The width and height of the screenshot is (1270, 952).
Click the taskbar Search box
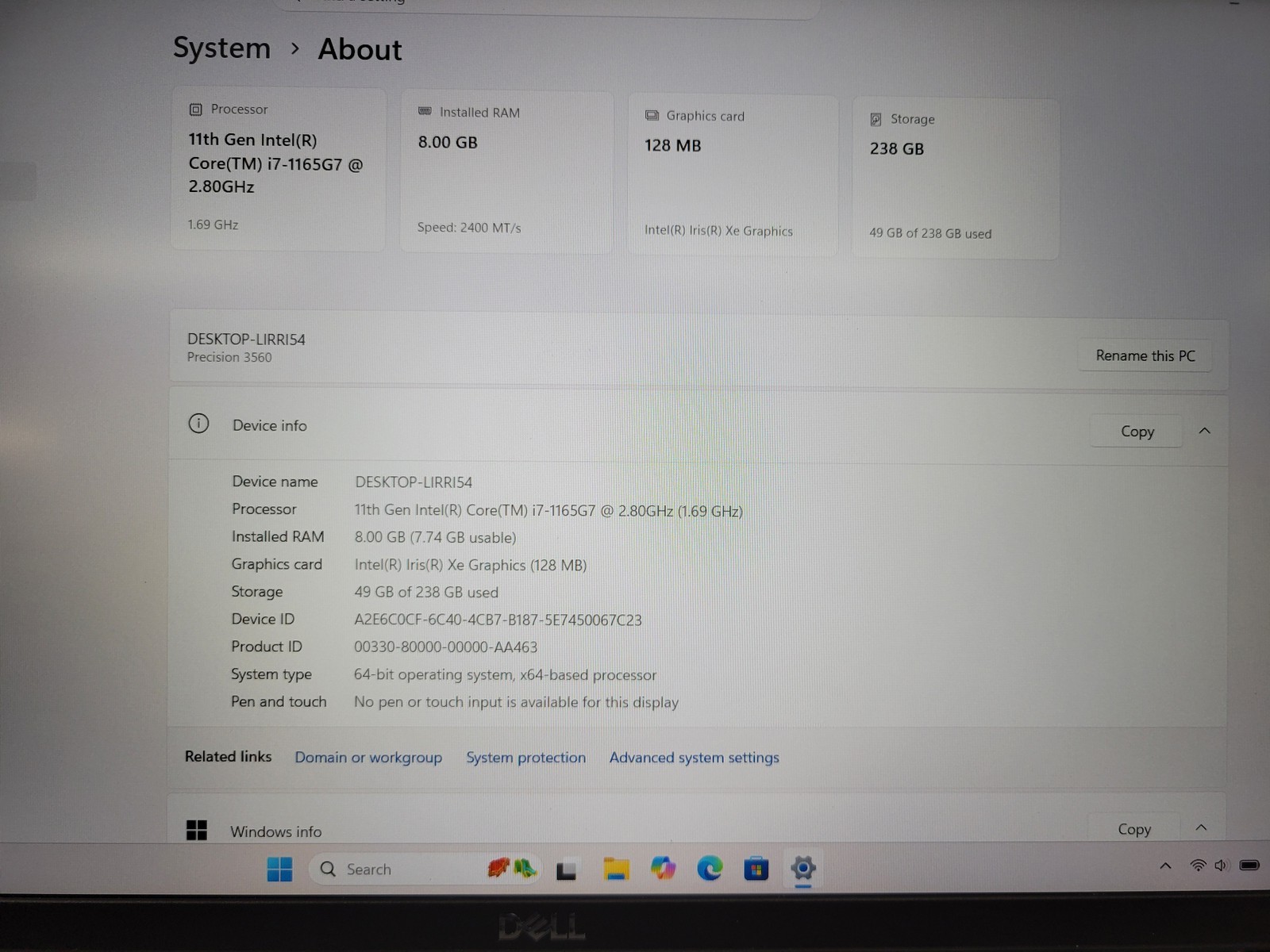[425, 869]
